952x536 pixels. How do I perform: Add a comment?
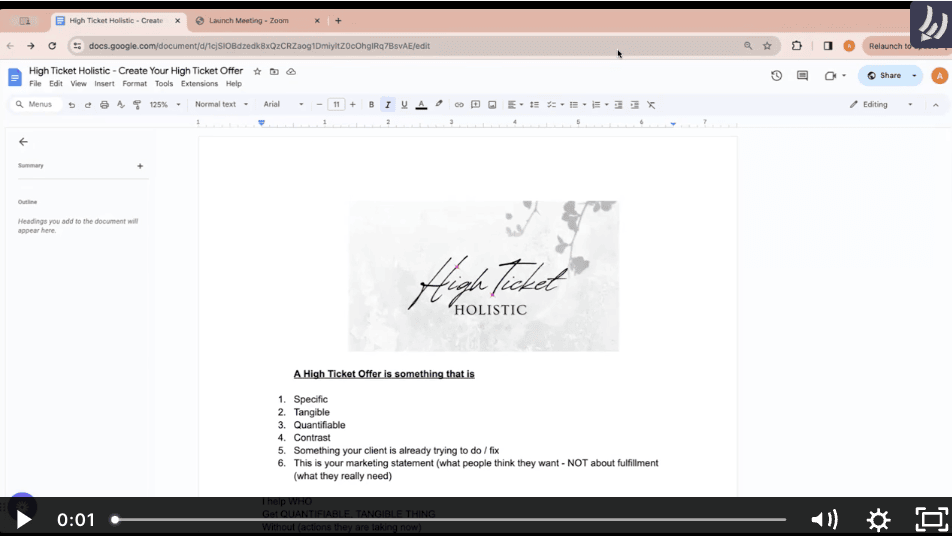[x=475, y=105]
